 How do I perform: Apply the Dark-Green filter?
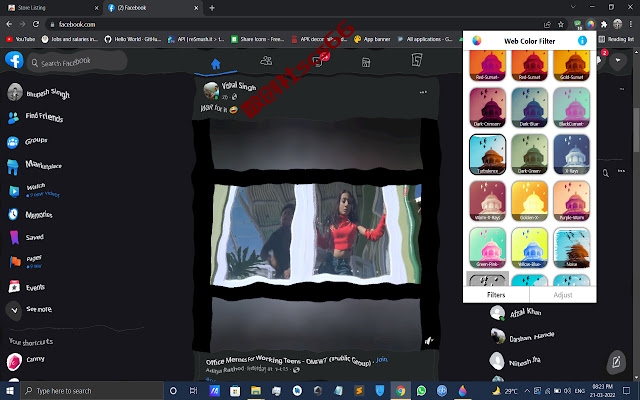coord(529,154)
